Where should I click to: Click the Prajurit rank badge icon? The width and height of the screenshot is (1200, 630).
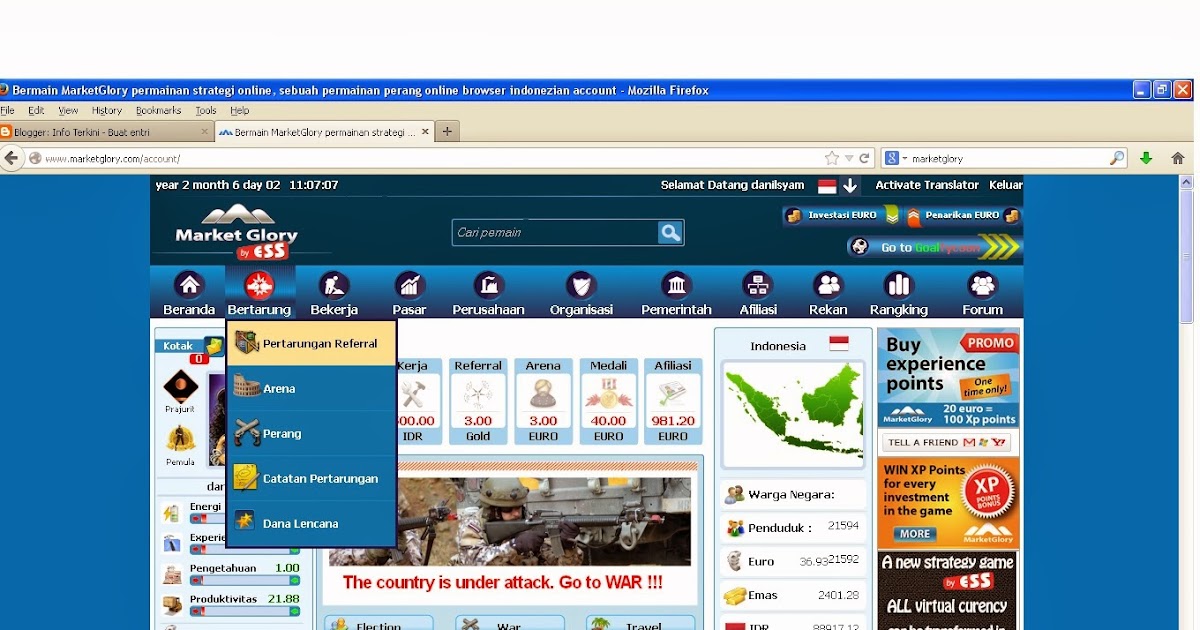tap(181, 386)
